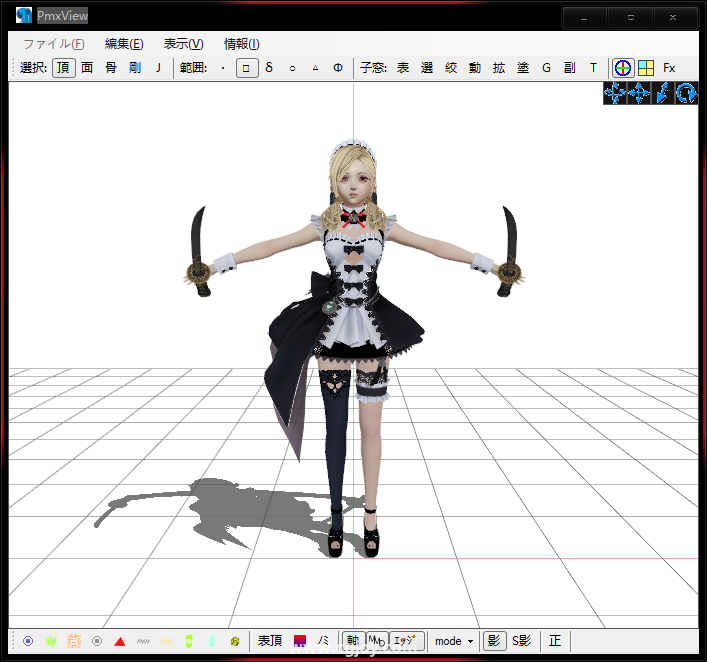Click the red-blue color square icon
Viewport: 707px width, 662px height.
click(299, 641)
